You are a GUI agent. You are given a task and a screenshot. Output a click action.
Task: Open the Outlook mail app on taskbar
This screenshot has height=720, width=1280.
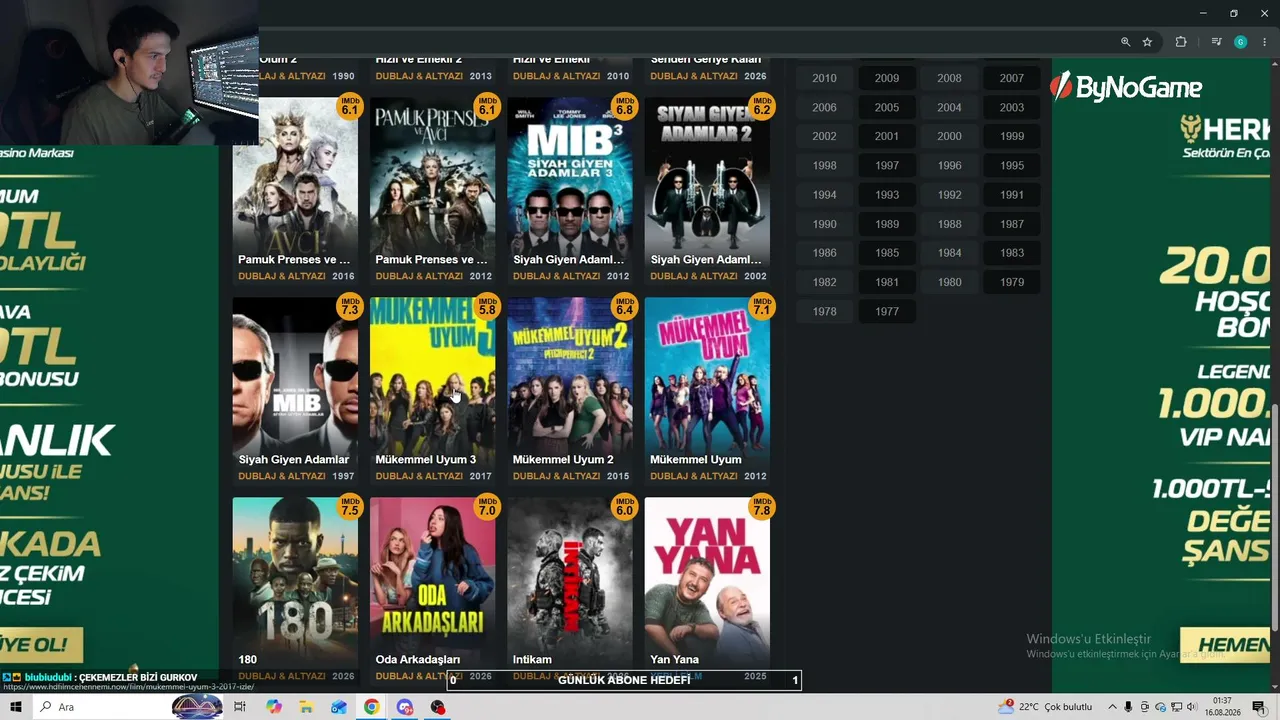click(339, 707)
